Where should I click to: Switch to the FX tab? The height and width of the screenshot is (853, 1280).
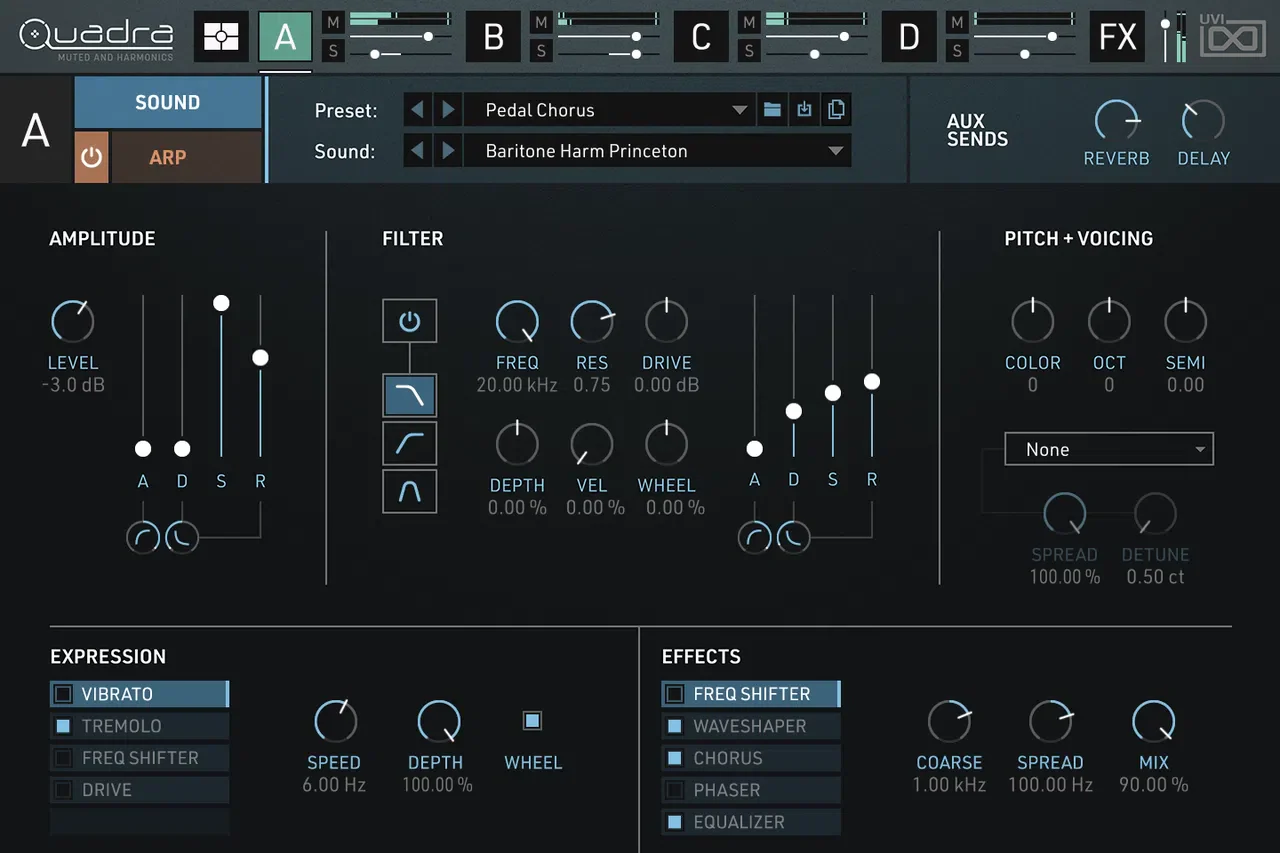[1117, 37]
